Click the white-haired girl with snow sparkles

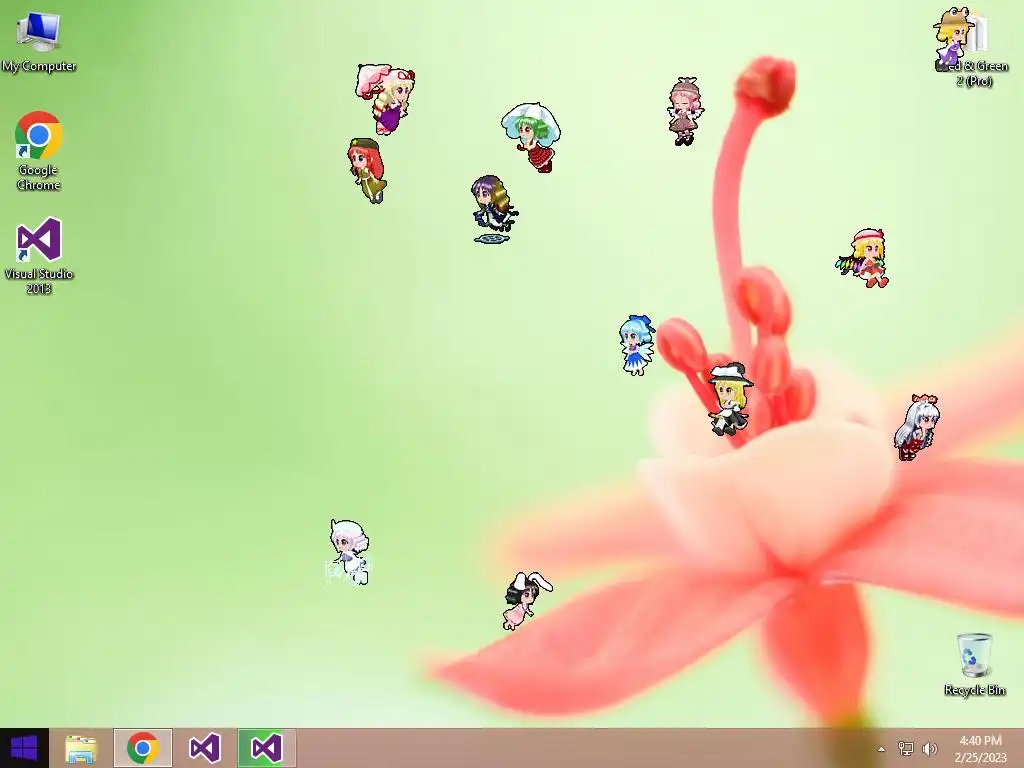[x=349, y=552]
